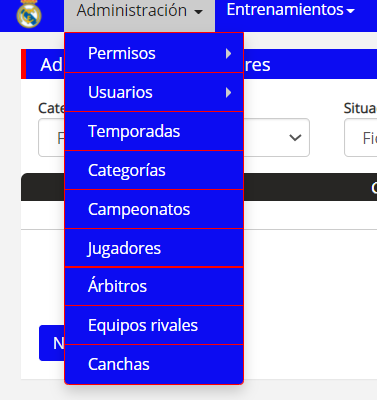Choose Temporadas from the dropdown menu
377x400 pixels.
point(154,131)
